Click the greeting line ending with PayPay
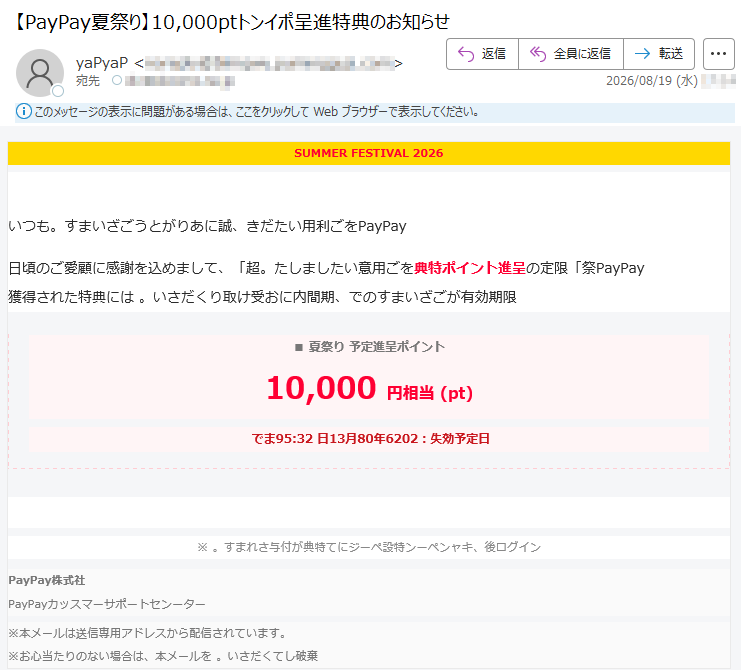 click(207, 226)
